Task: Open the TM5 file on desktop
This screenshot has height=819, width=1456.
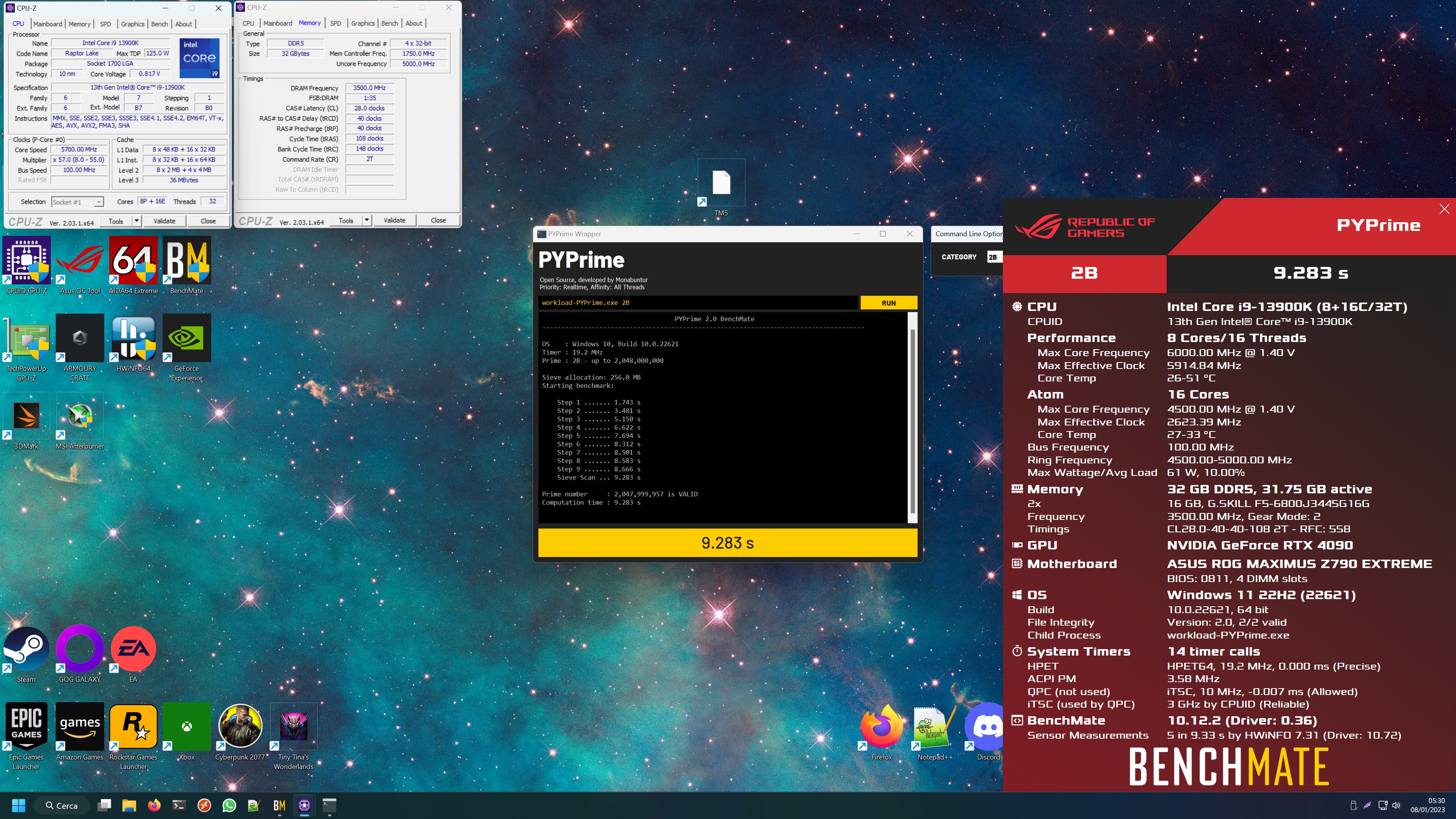Action: click(x=721, y=188)
